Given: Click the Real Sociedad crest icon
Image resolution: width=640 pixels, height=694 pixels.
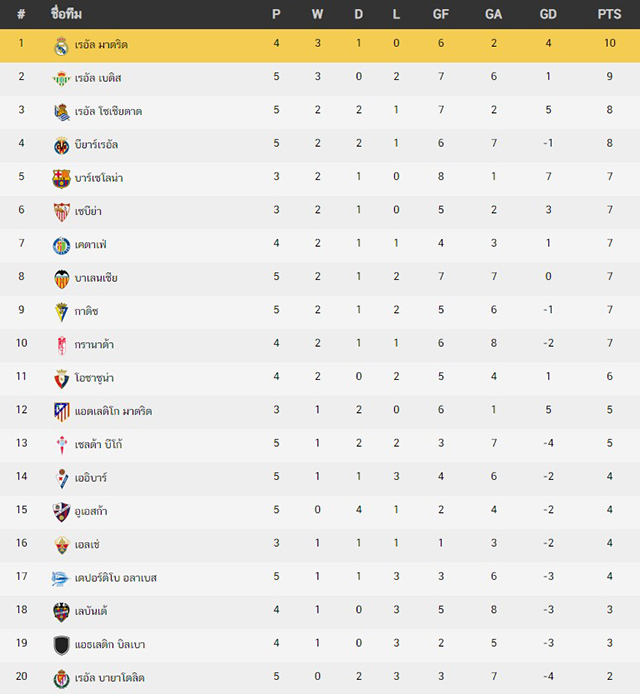Looking at the screenshot, I should pyautogui.click(x=62, y=112).
